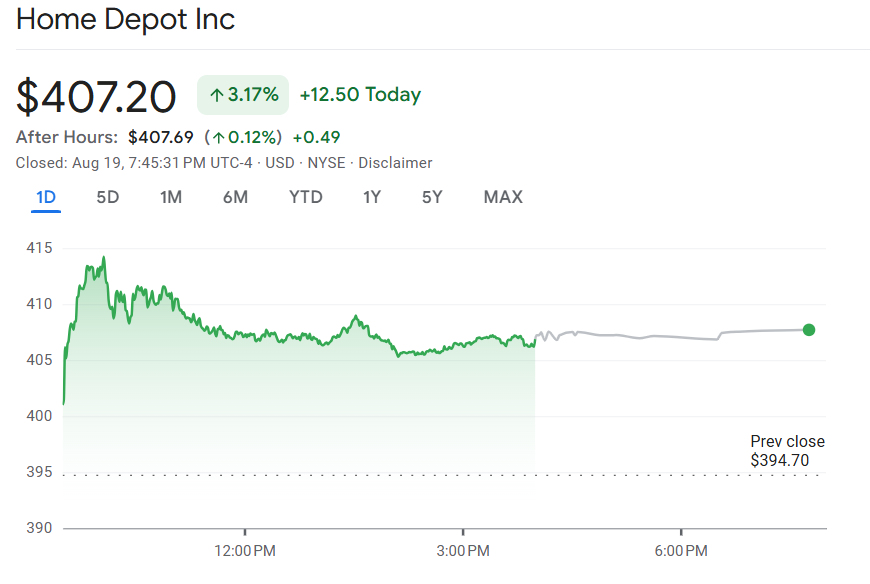View the 5Y chart tab
Viewport: 870px width, 584px height.
(x=432, y=197)
